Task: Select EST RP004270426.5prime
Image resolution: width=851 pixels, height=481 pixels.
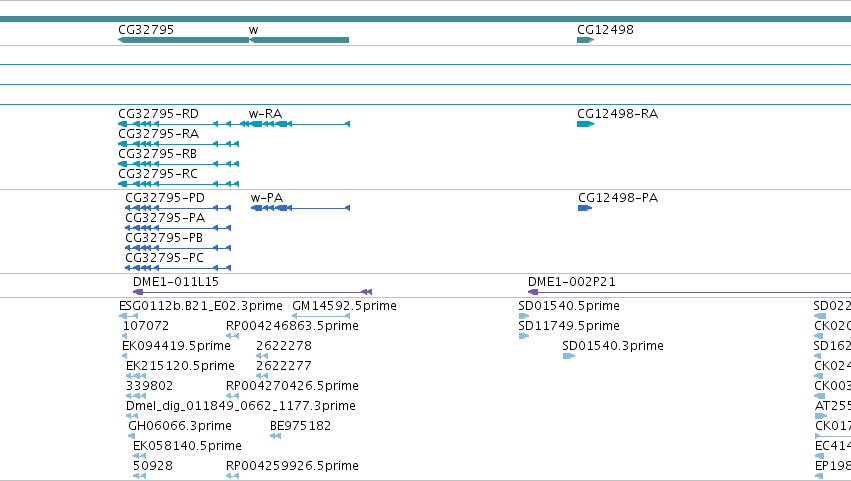Action: (293, 387)
